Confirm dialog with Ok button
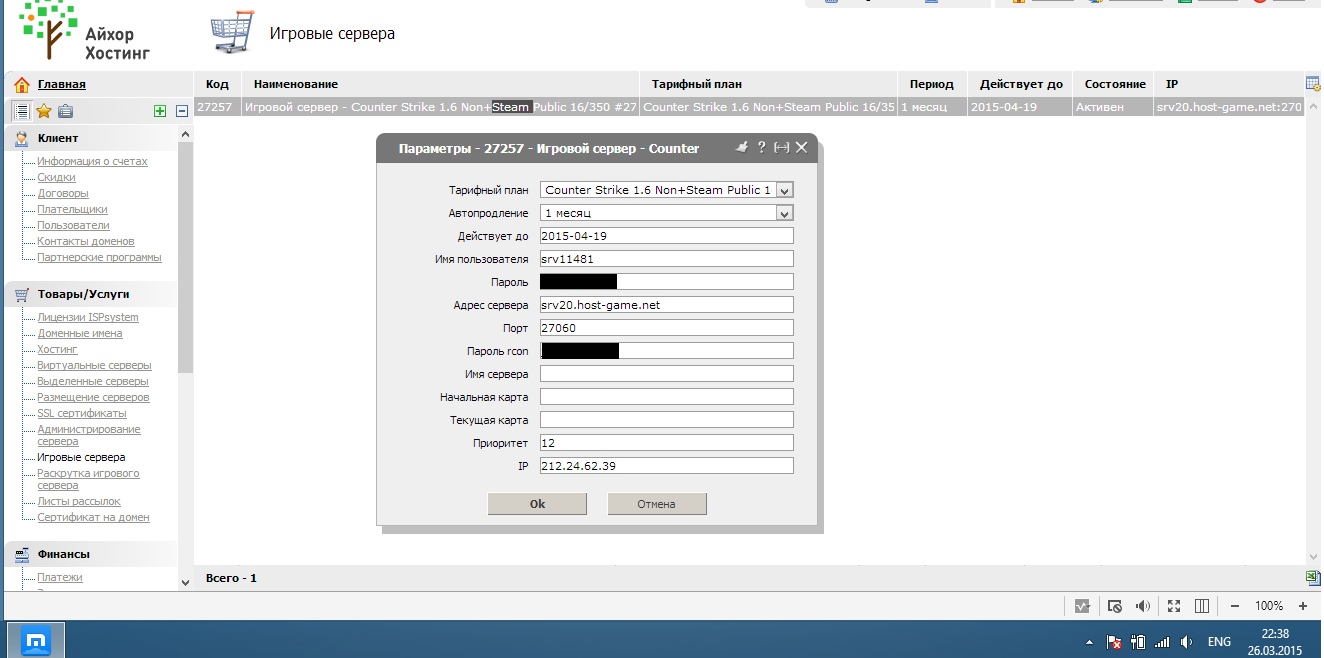The image size is (1324, 658). point(537,504)
